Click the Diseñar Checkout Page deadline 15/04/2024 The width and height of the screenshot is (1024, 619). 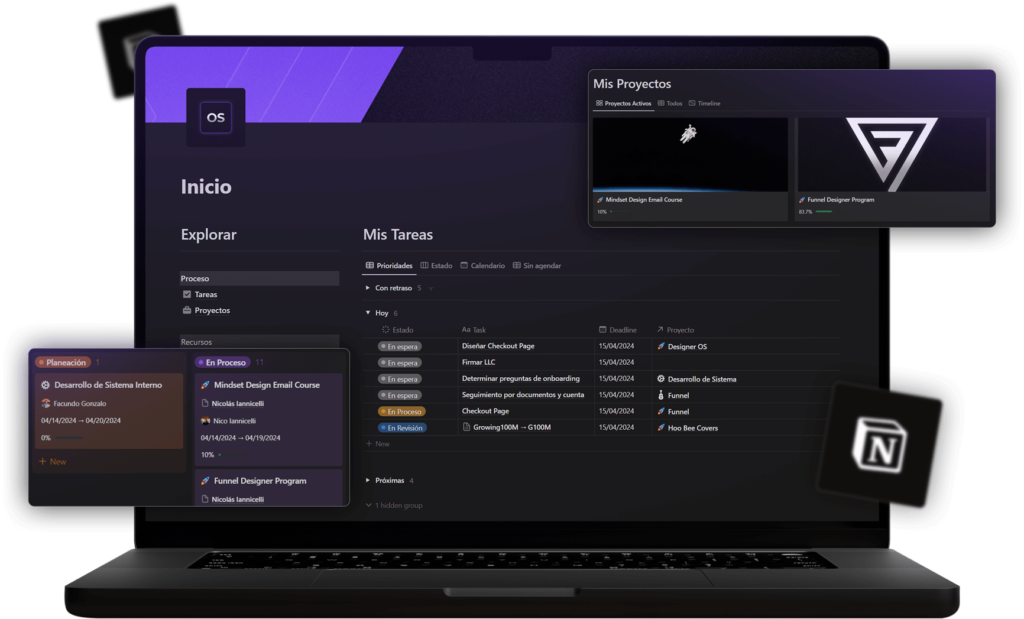(616, 346)
